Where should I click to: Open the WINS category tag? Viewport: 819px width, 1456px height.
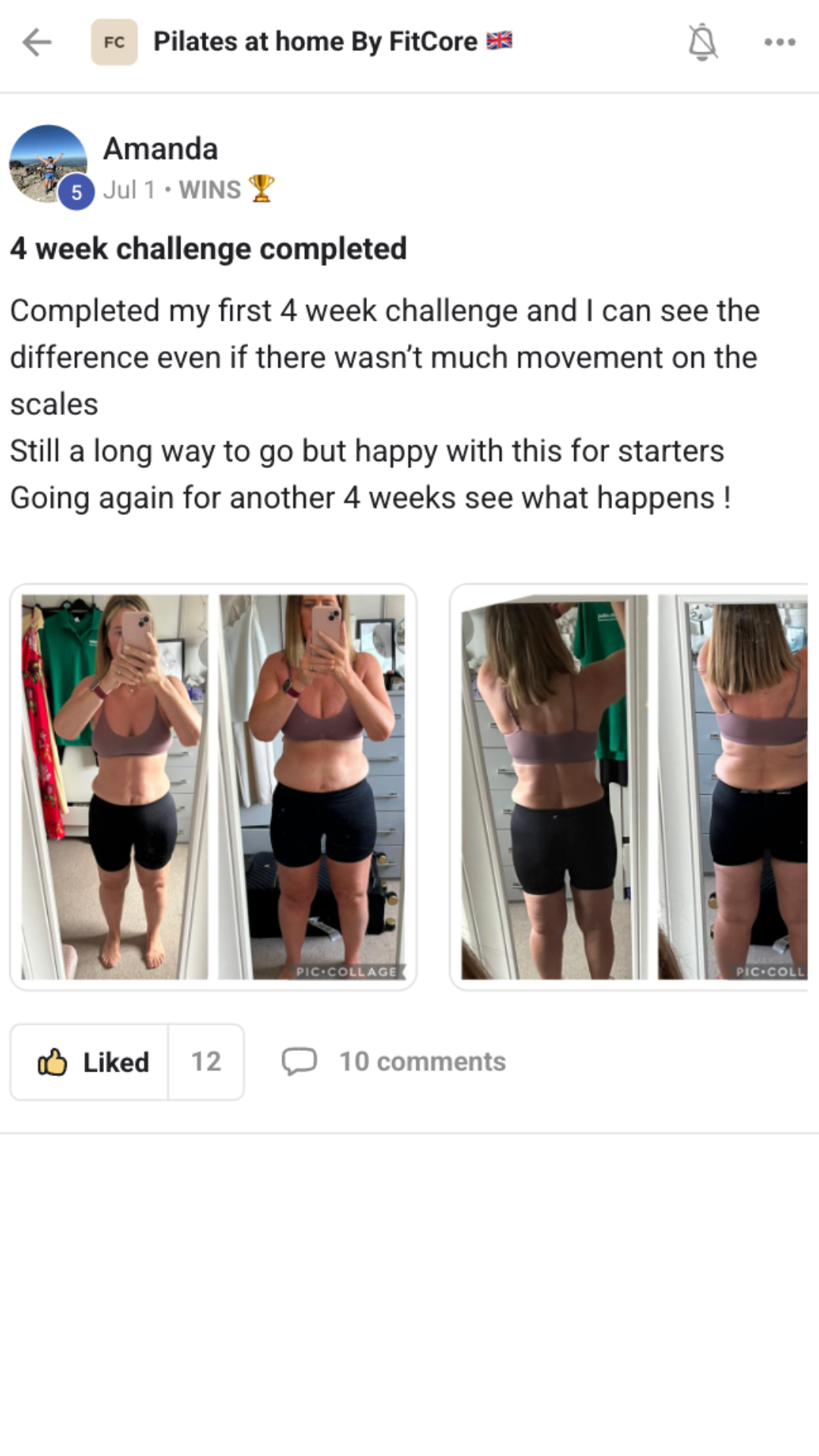(x=210, y=190)
